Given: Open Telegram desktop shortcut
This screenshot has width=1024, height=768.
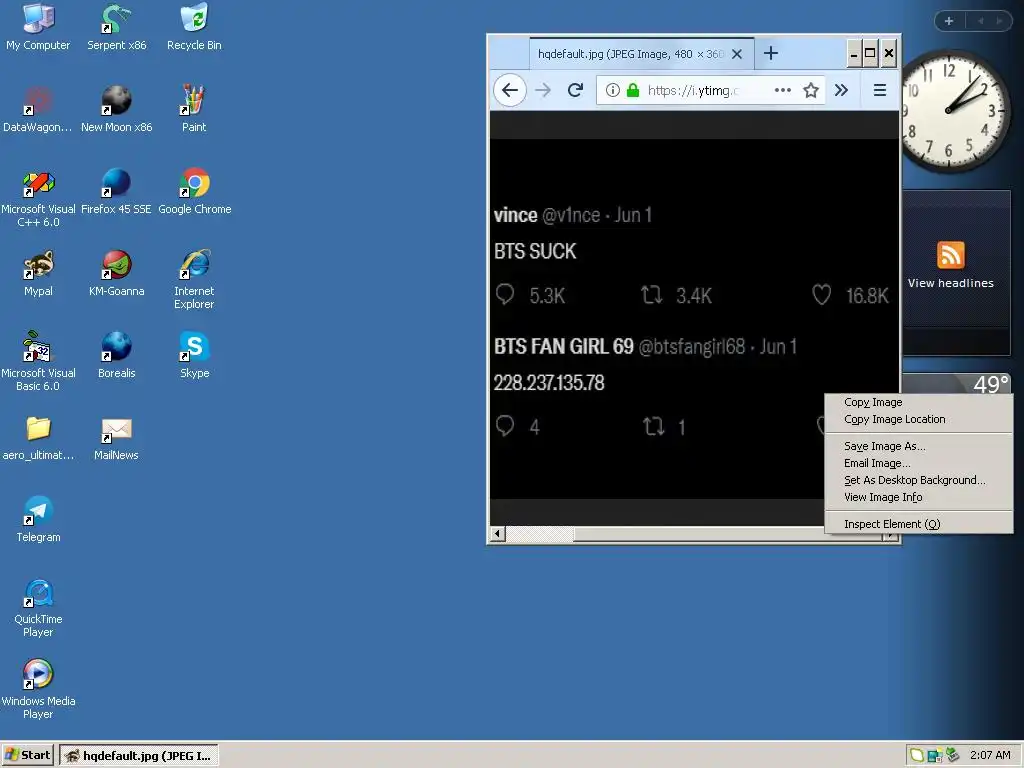Looking at the screenshot, I should click(x=38, y=519).
